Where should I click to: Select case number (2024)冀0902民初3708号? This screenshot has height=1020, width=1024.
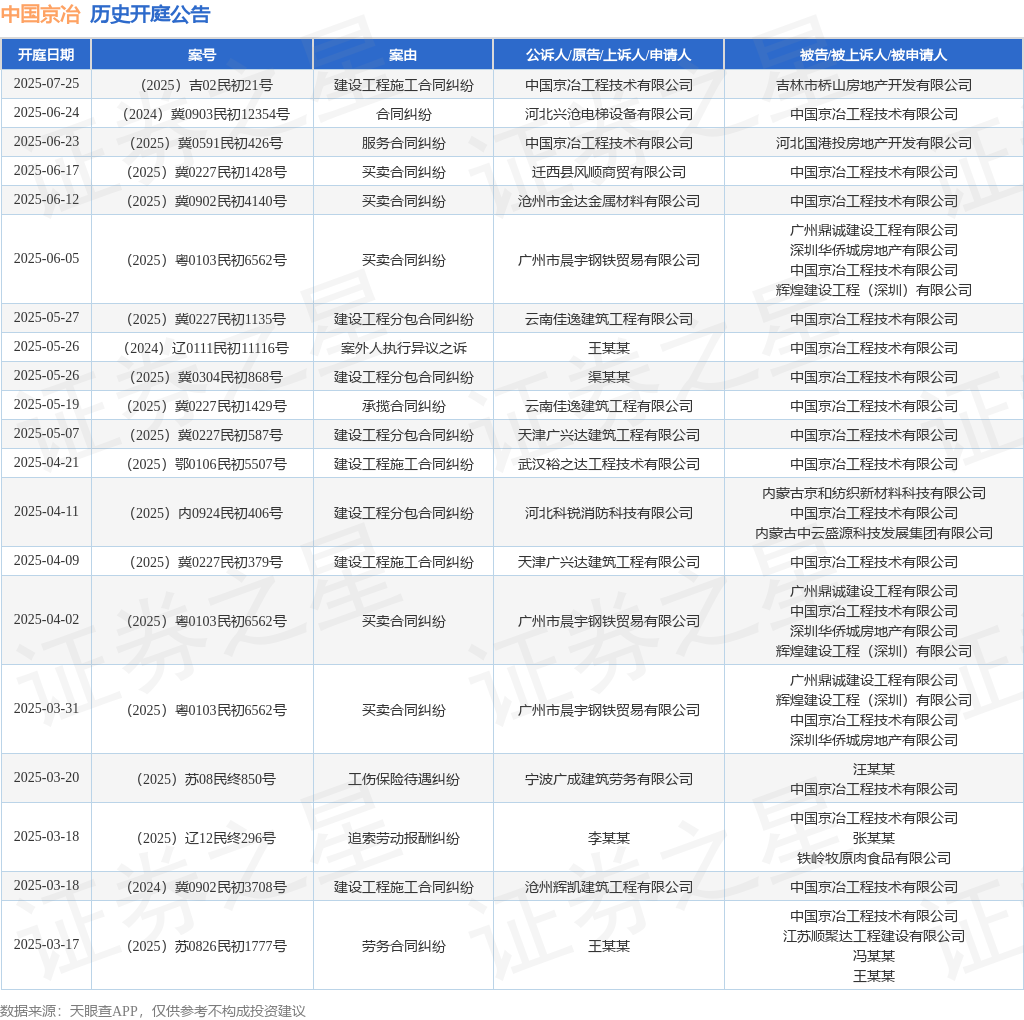click(206, 887)
